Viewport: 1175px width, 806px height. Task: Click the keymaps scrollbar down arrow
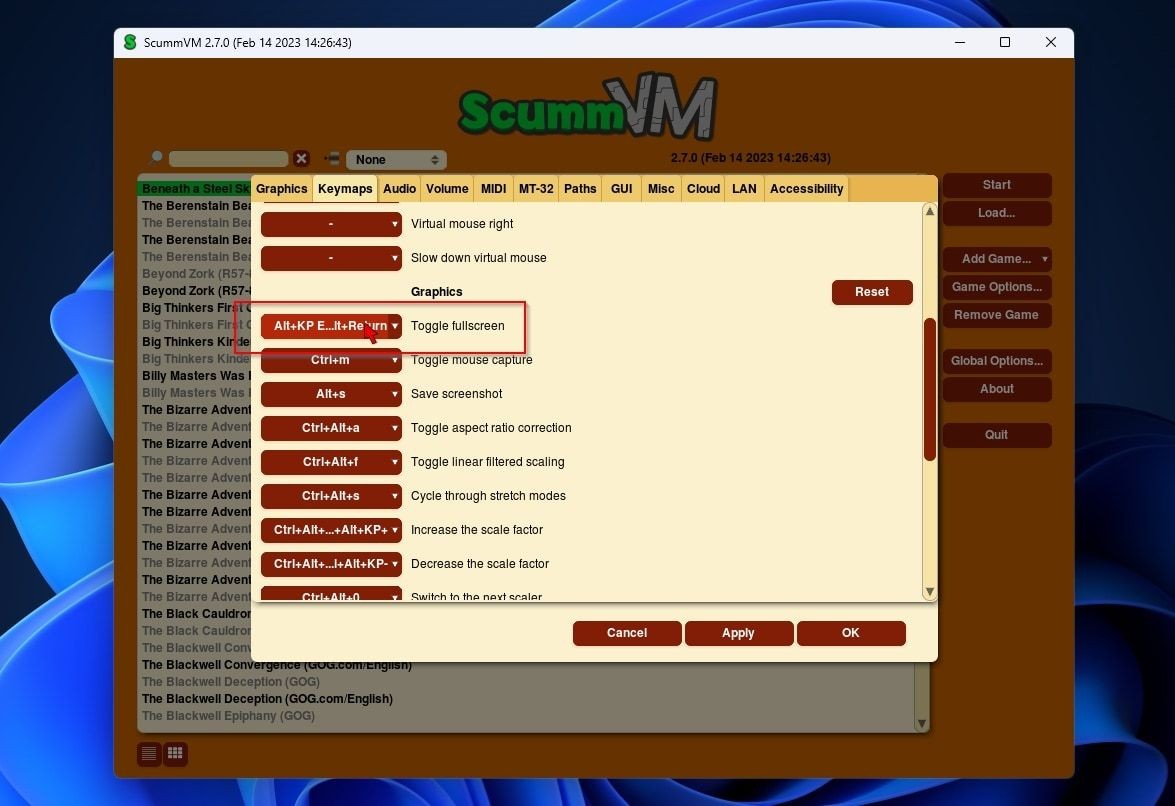coord(930,592)
